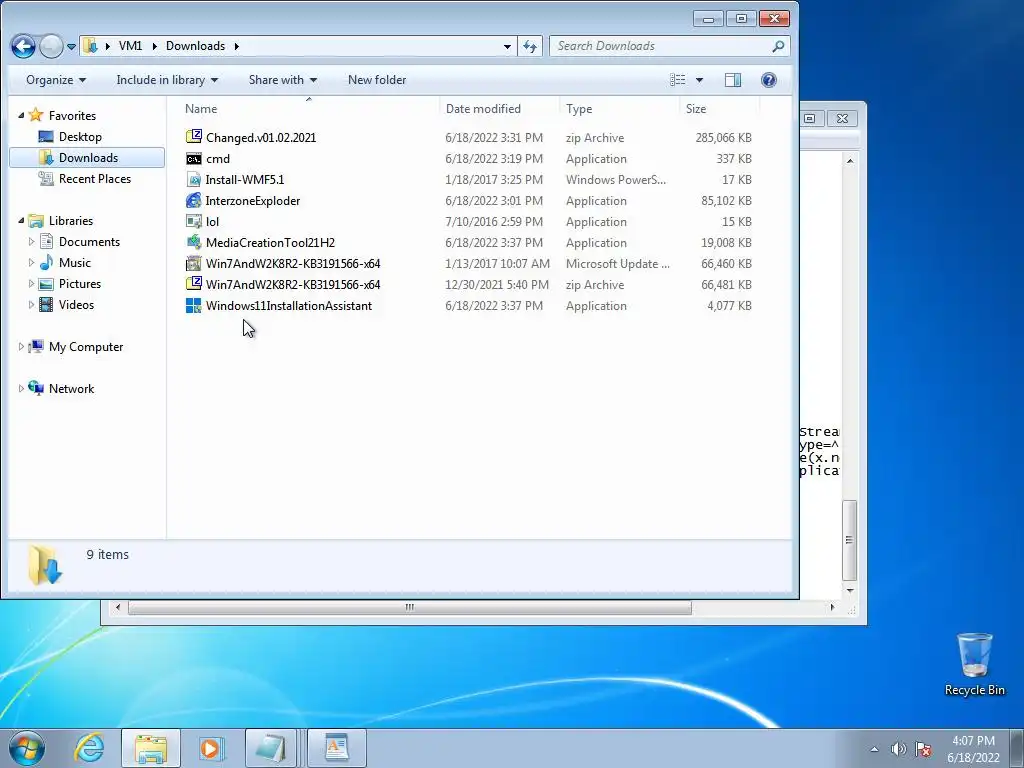Open Internet Explorer from the taskbar
1024x768 pixels.
(89, 748)
